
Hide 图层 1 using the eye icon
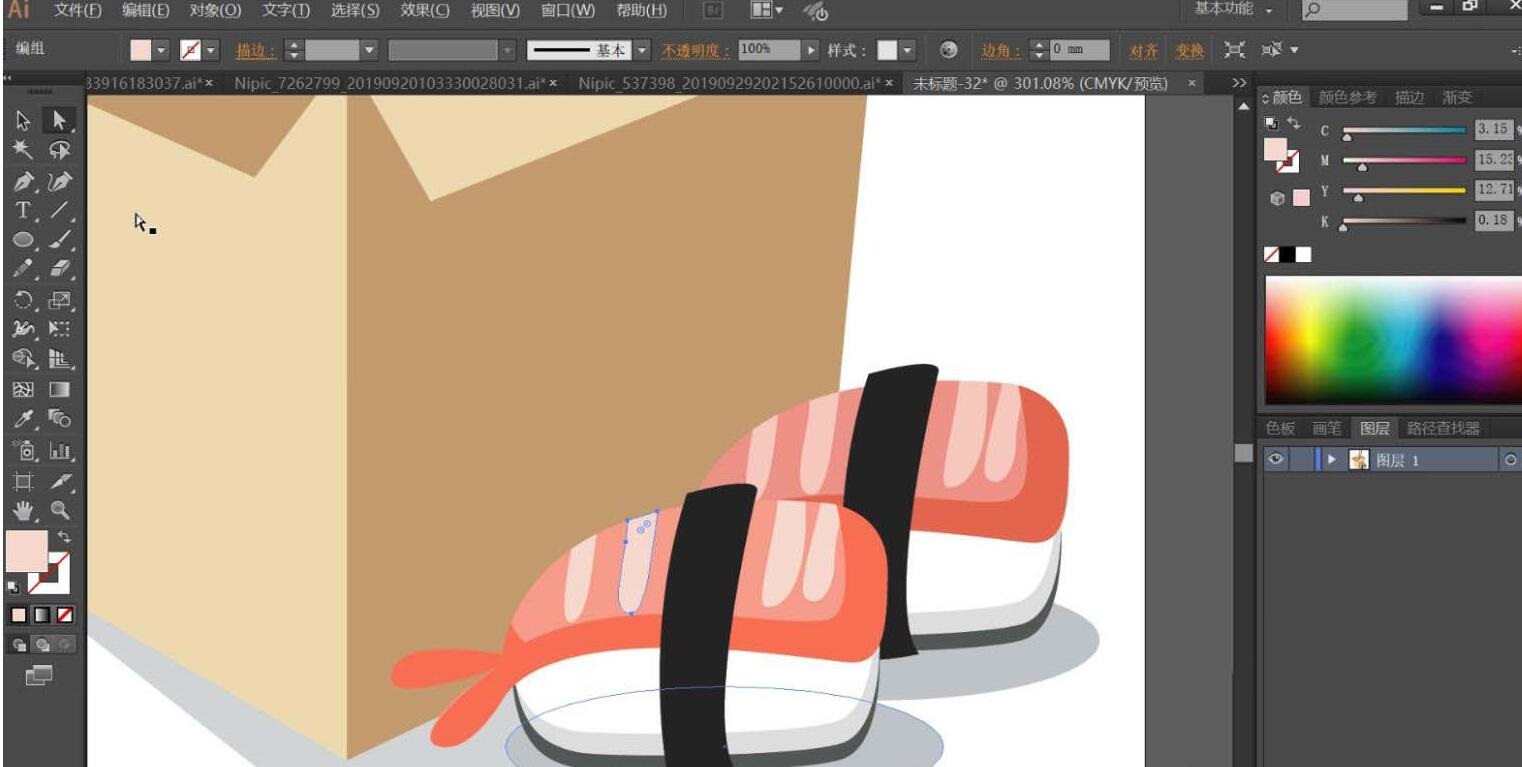click(1275, 459)
